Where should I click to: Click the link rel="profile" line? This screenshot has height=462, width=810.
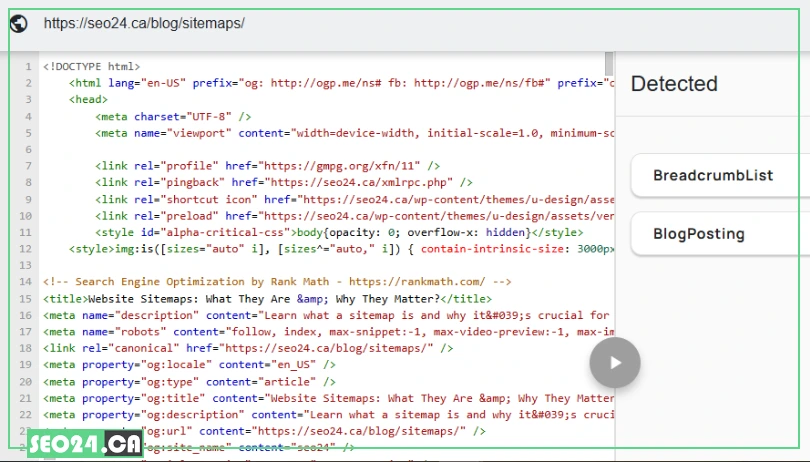[x=268, y=166]
